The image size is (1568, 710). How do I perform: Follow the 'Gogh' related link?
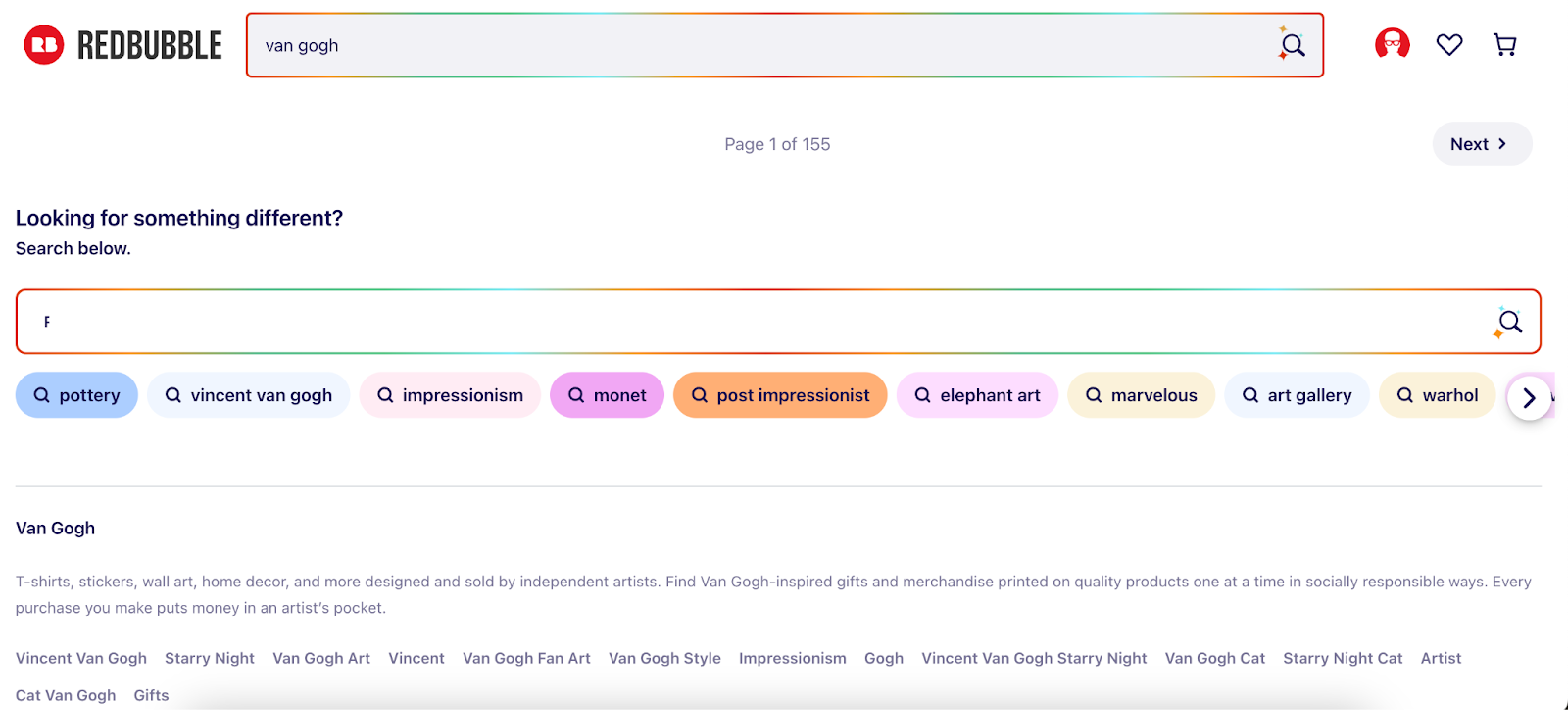click(x=884, y=658)
